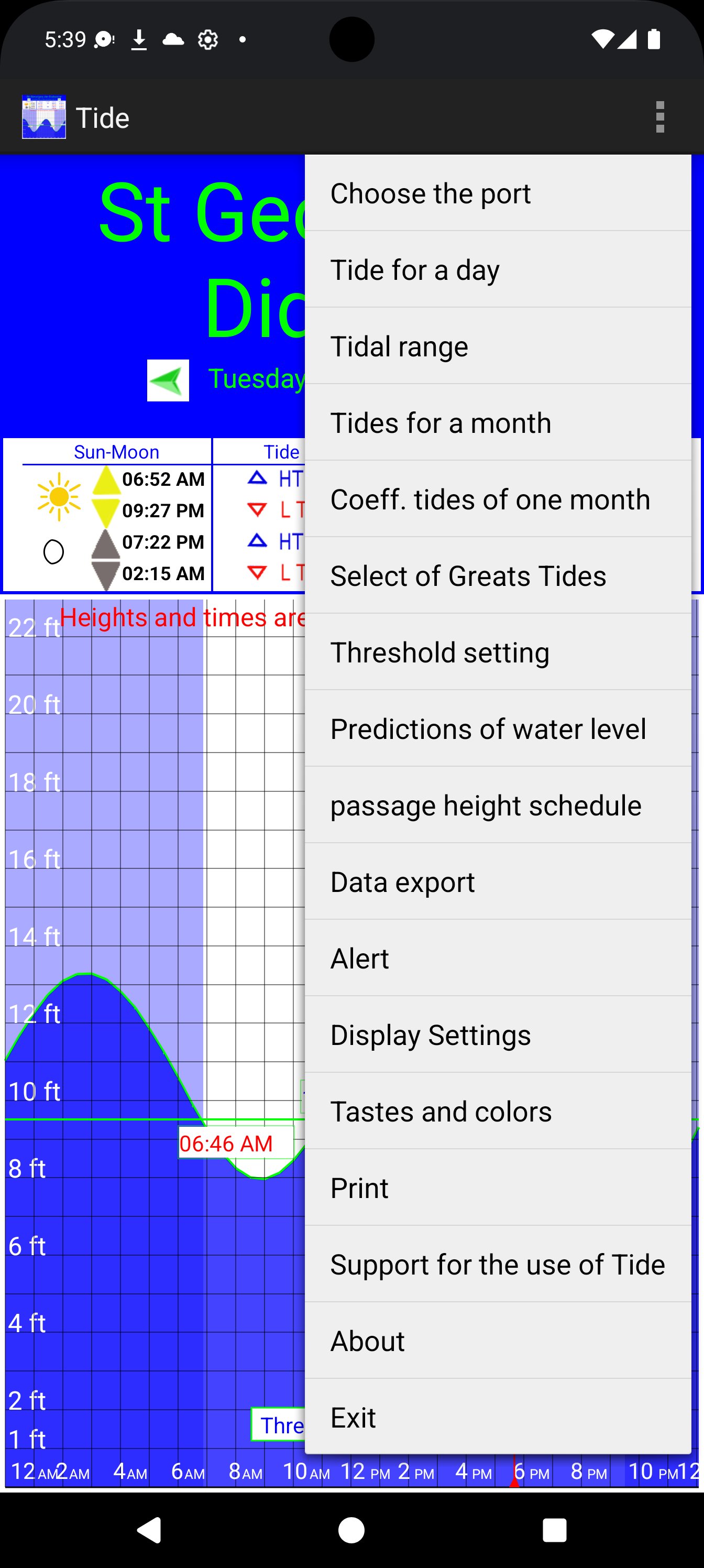Tap the Tide app logo icon
Image resolution: width=704 pixels, height=1568 pixels.
tap(44, 117)
